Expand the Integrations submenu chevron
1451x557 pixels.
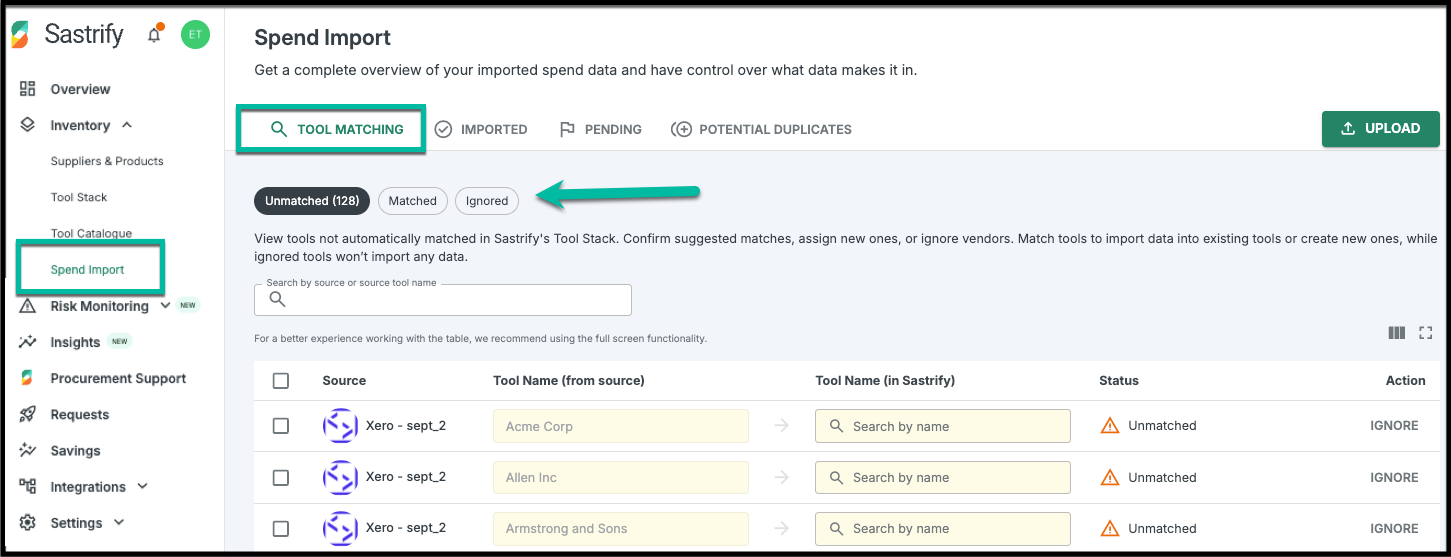click(x=142, y=487)
